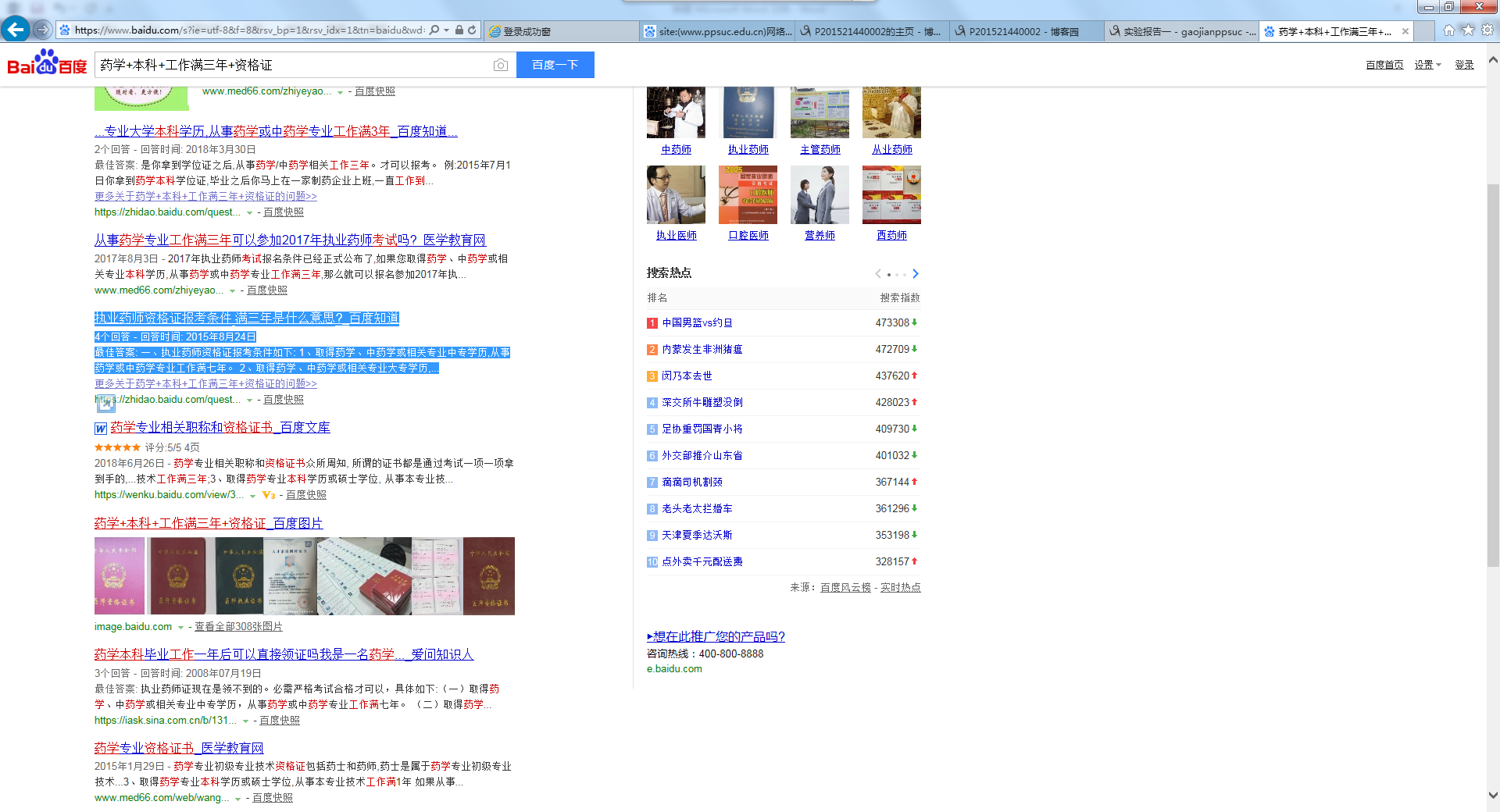This screenshot has height=812, width=1500.
Task: Open the address bar URL dropdown arrow
Action: coord(446,30)
